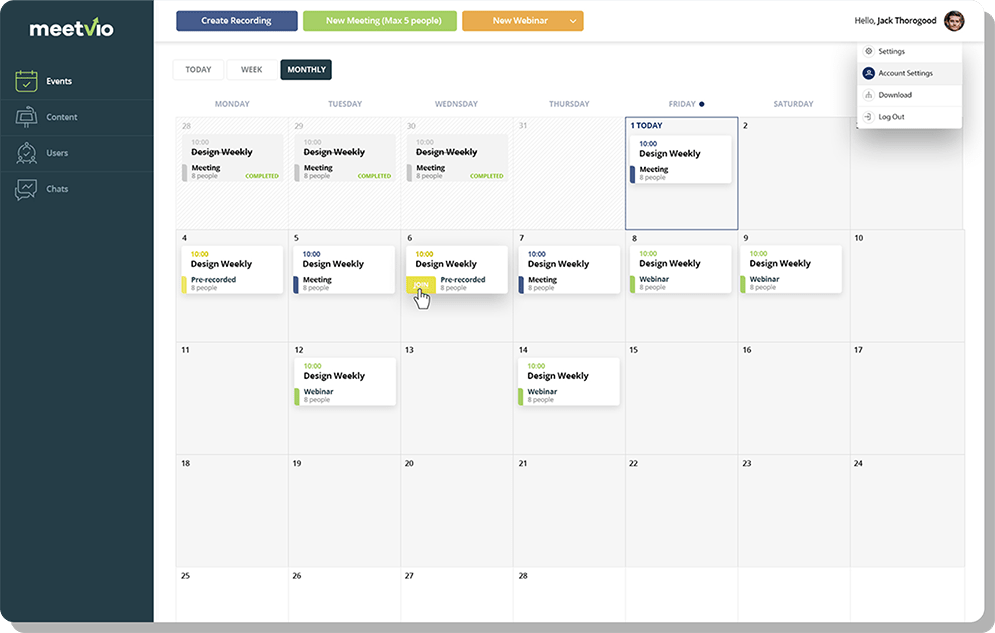Open the Chats icon in sidebar
The image size is (995, 633).
coord(27,189)
